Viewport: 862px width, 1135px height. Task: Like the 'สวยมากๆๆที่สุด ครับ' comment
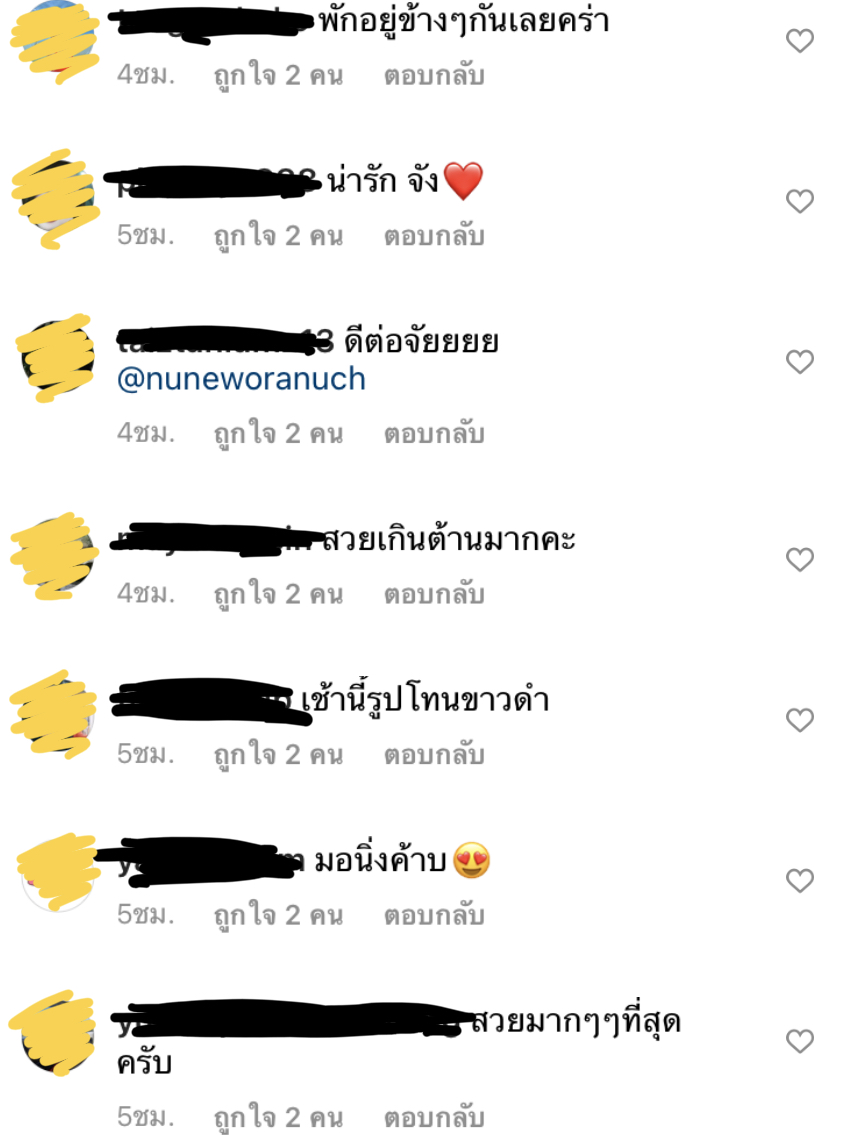(800, 1041)
